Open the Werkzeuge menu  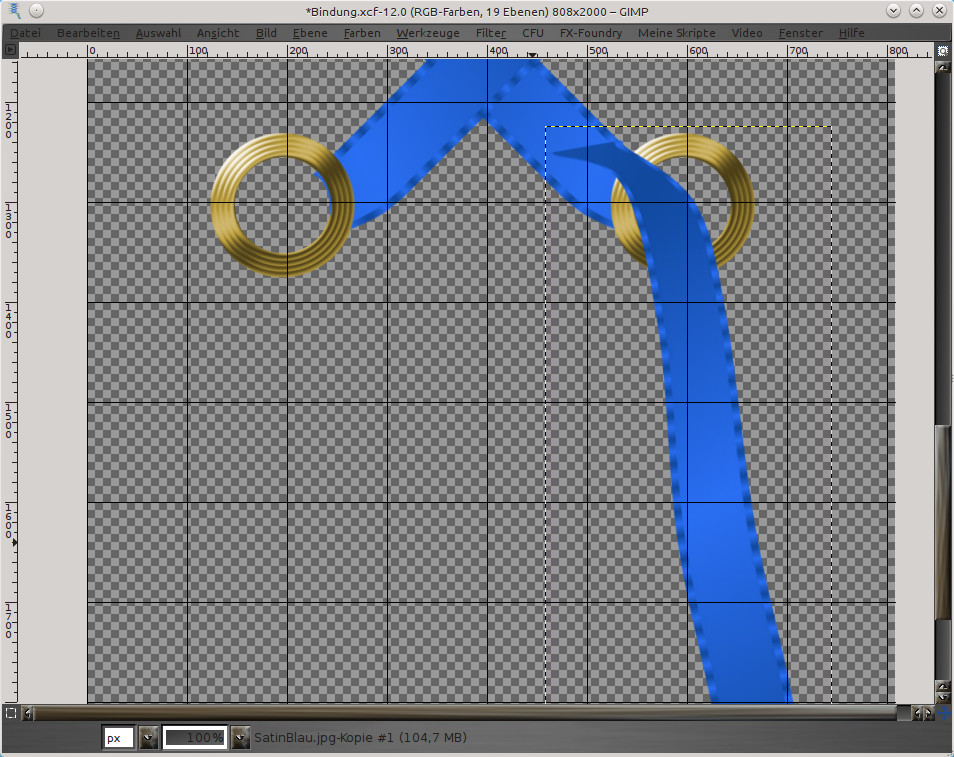[428, 33]
